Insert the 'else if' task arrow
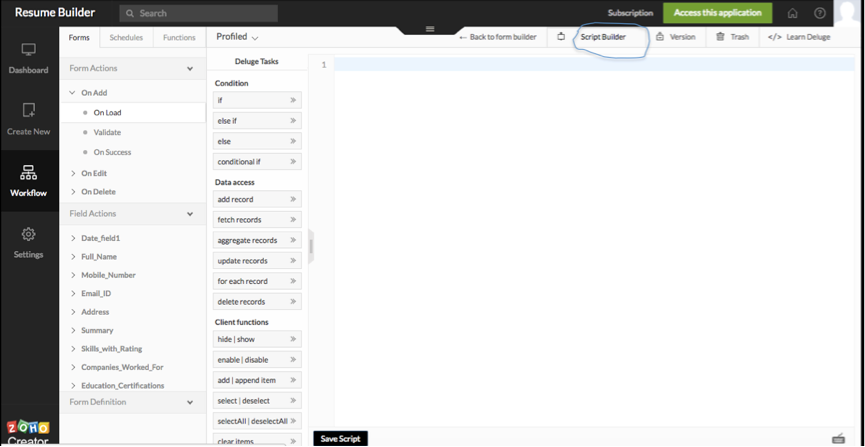Viewport: 865px width, 447px height. tap(293, 121)
